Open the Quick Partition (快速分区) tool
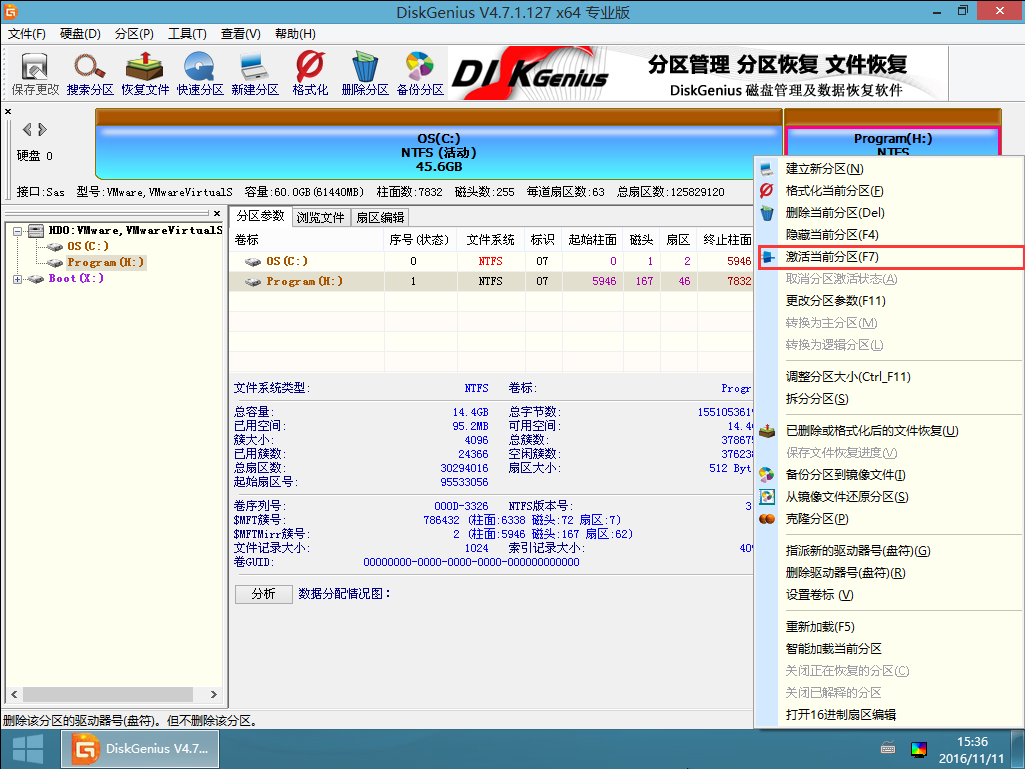Viewport: 1025px width, 769px height. point(200,74)
